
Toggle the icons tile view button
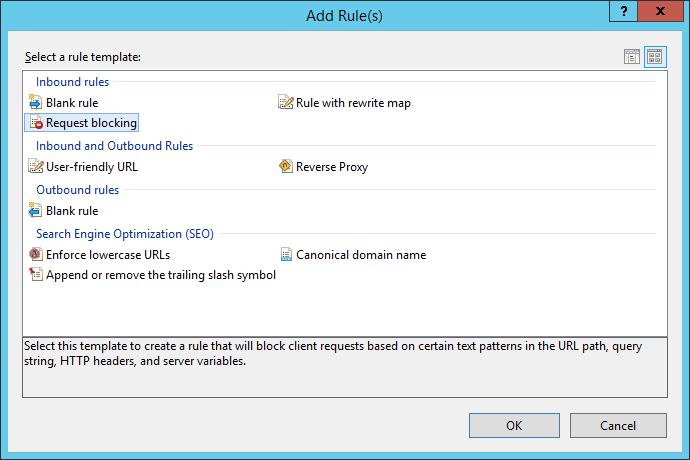(655, 57)
